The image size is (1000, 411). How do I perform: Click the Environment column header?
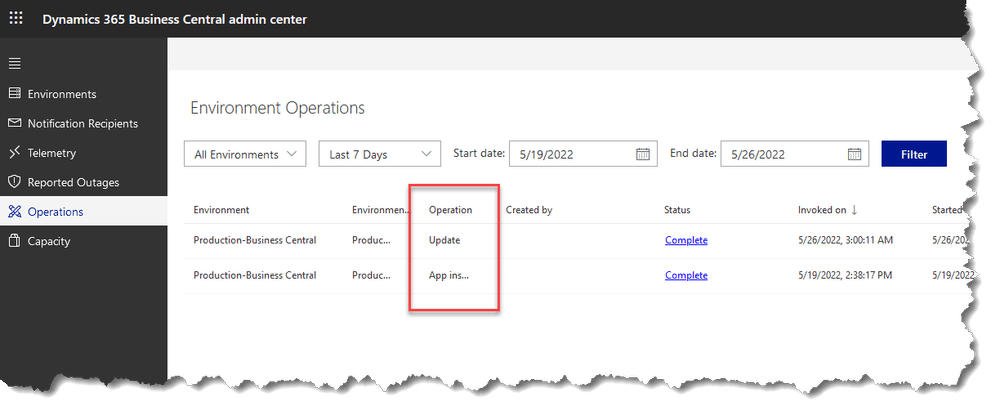(221, 210)
